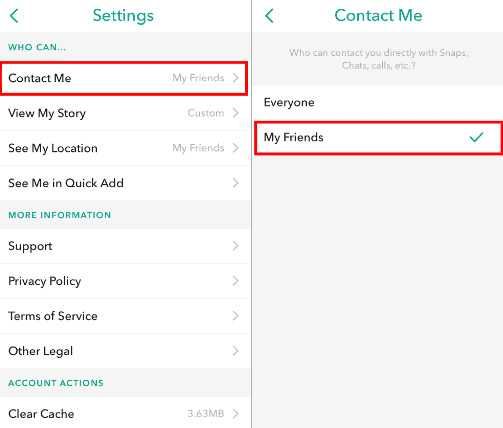This screenshot has width=503, height=428.
Task: Open the Terms of Service page
Action: tap(125, 316)
